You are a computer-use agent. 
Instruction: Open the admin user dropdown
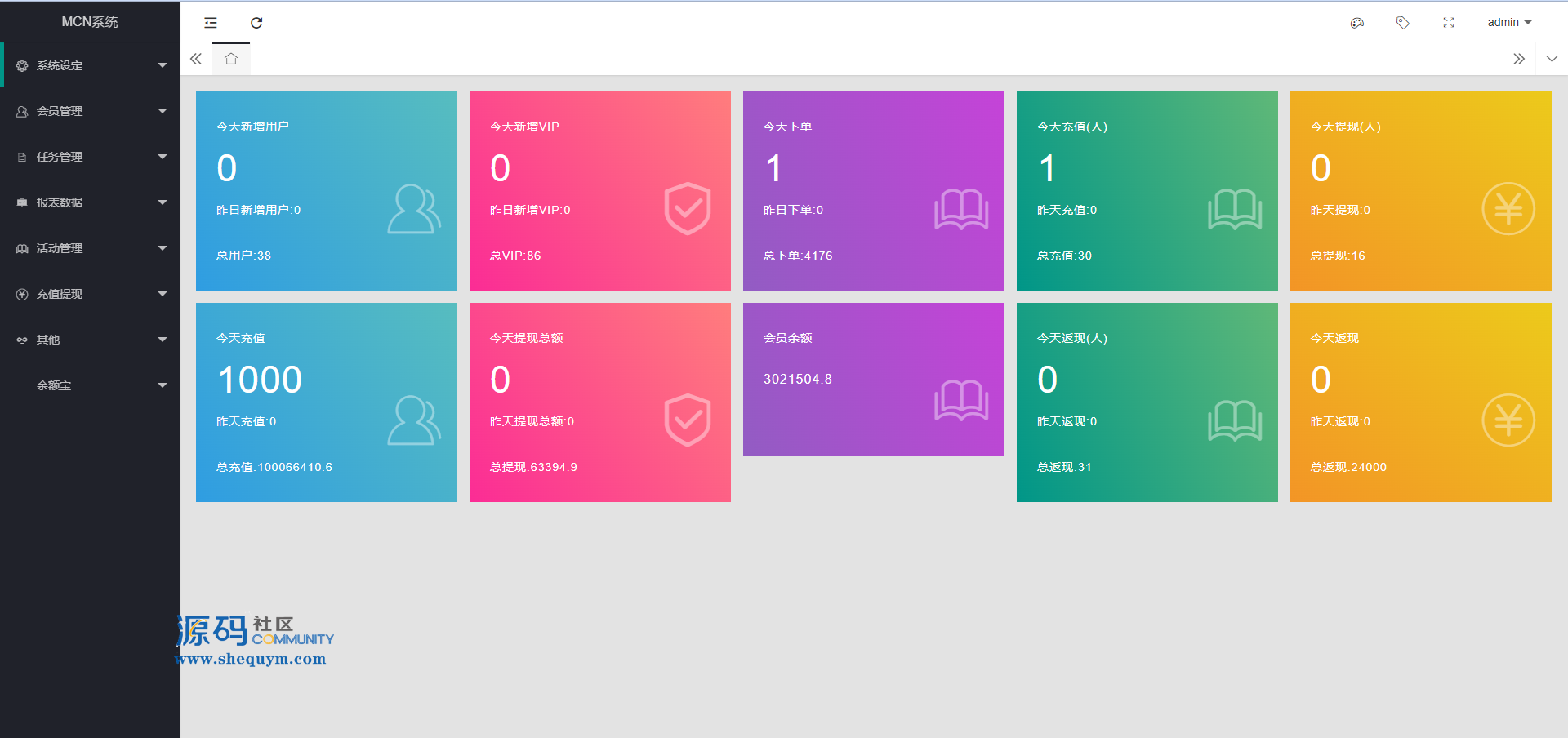click(1509, 22)
